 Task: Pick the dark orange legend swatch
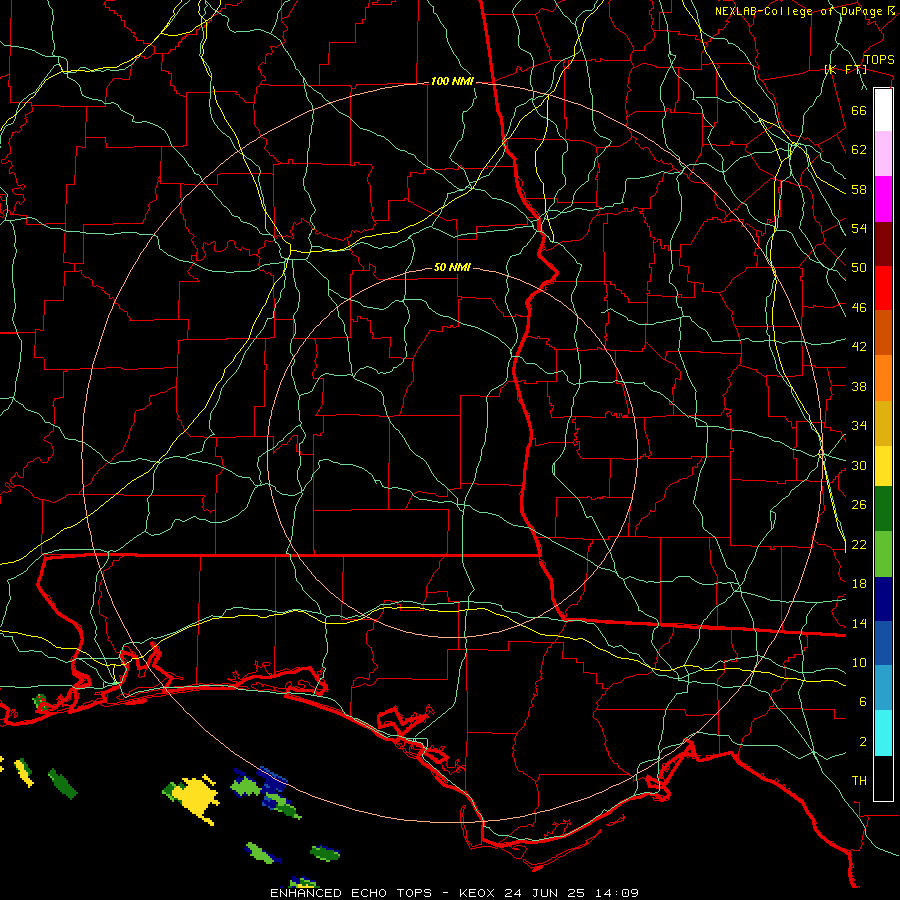coord(883,333)
